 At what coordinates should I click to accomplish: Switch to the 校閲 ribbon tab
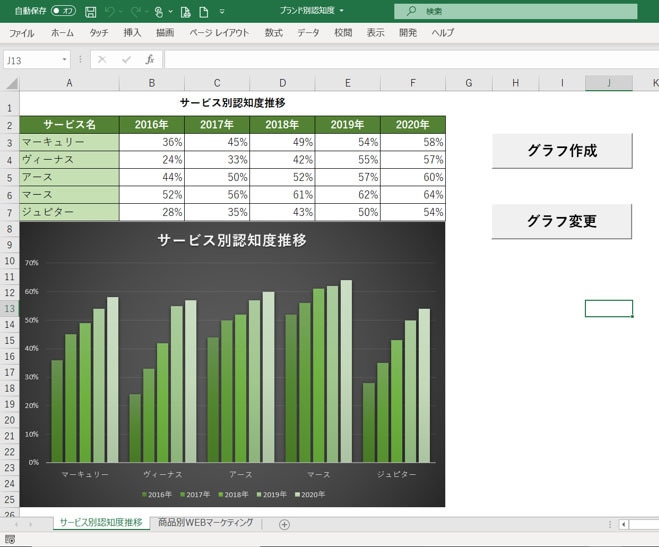[343, 33]
